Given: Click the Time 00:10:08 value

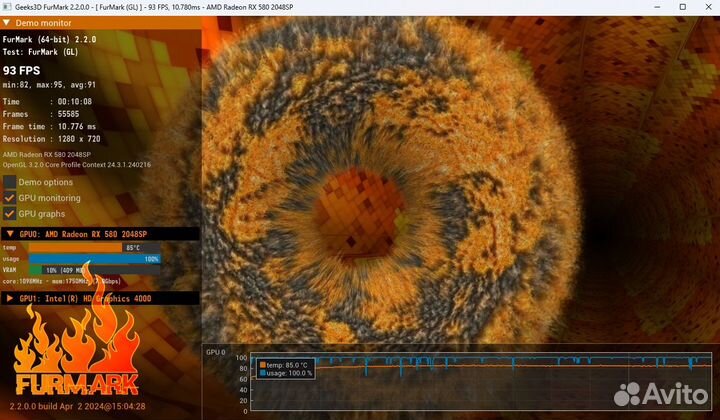Looking at the screenshot, I should [x=75, y=101].
